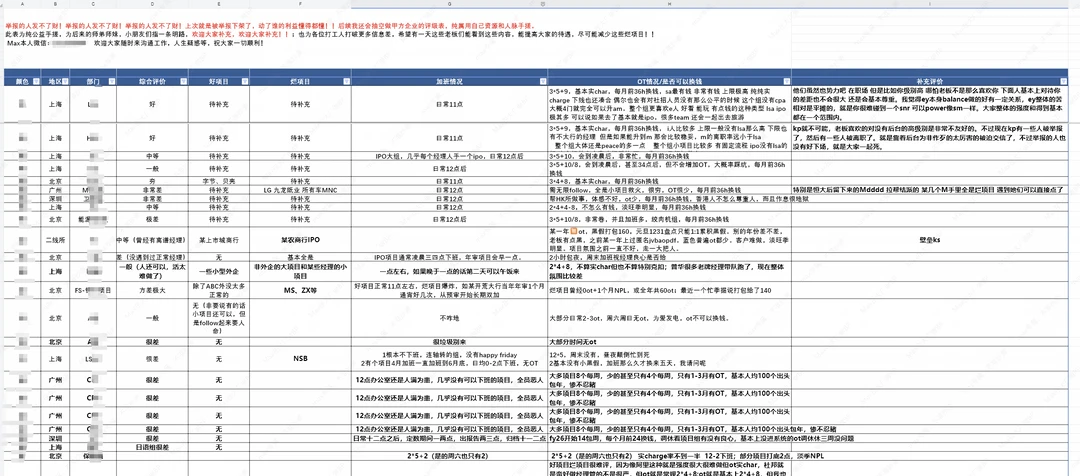Select the cell starting 大部分日常2-3ot
Image resolution: width=1080 pixels, height=476 pixels.
(x=669, y=318)
